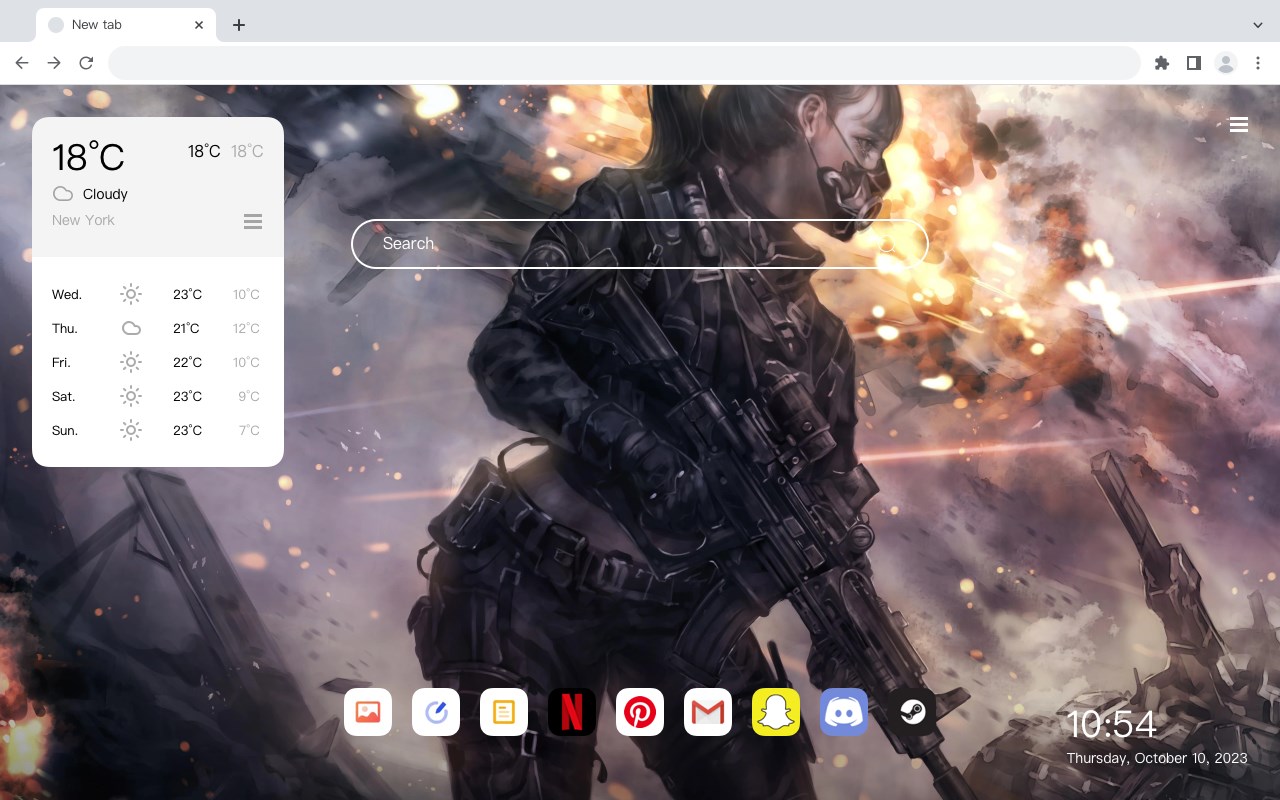Select the Sat. forecast row label
Image resolution: width=1280 pixels, height=800 pixels.
64,396
